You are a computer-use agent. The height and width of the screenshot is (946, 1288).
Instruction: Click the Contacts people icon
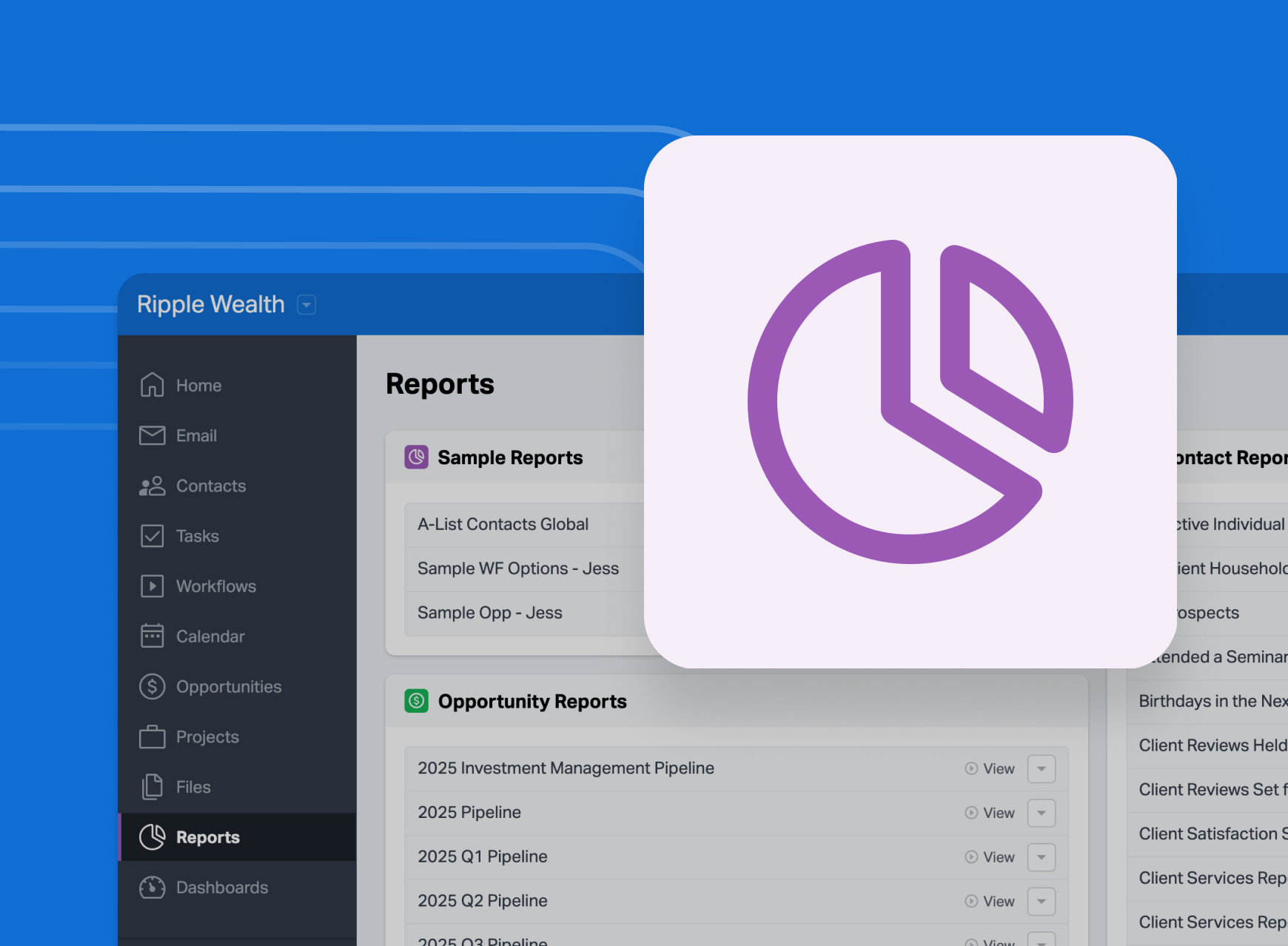tap(152, 486)
